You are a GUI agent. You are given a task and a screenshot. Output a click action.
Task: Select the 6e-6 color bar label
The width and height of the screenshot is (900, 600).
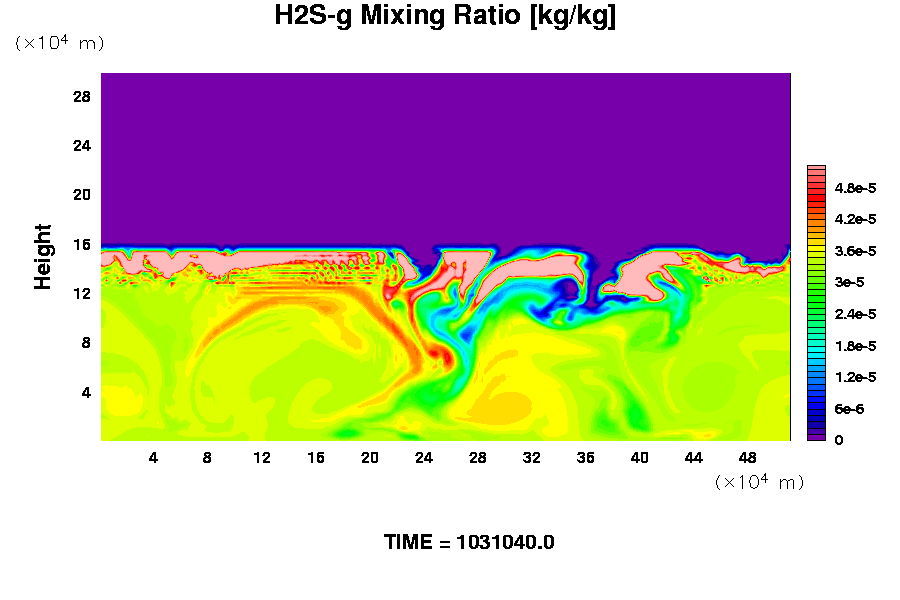(x=850, y=409)
